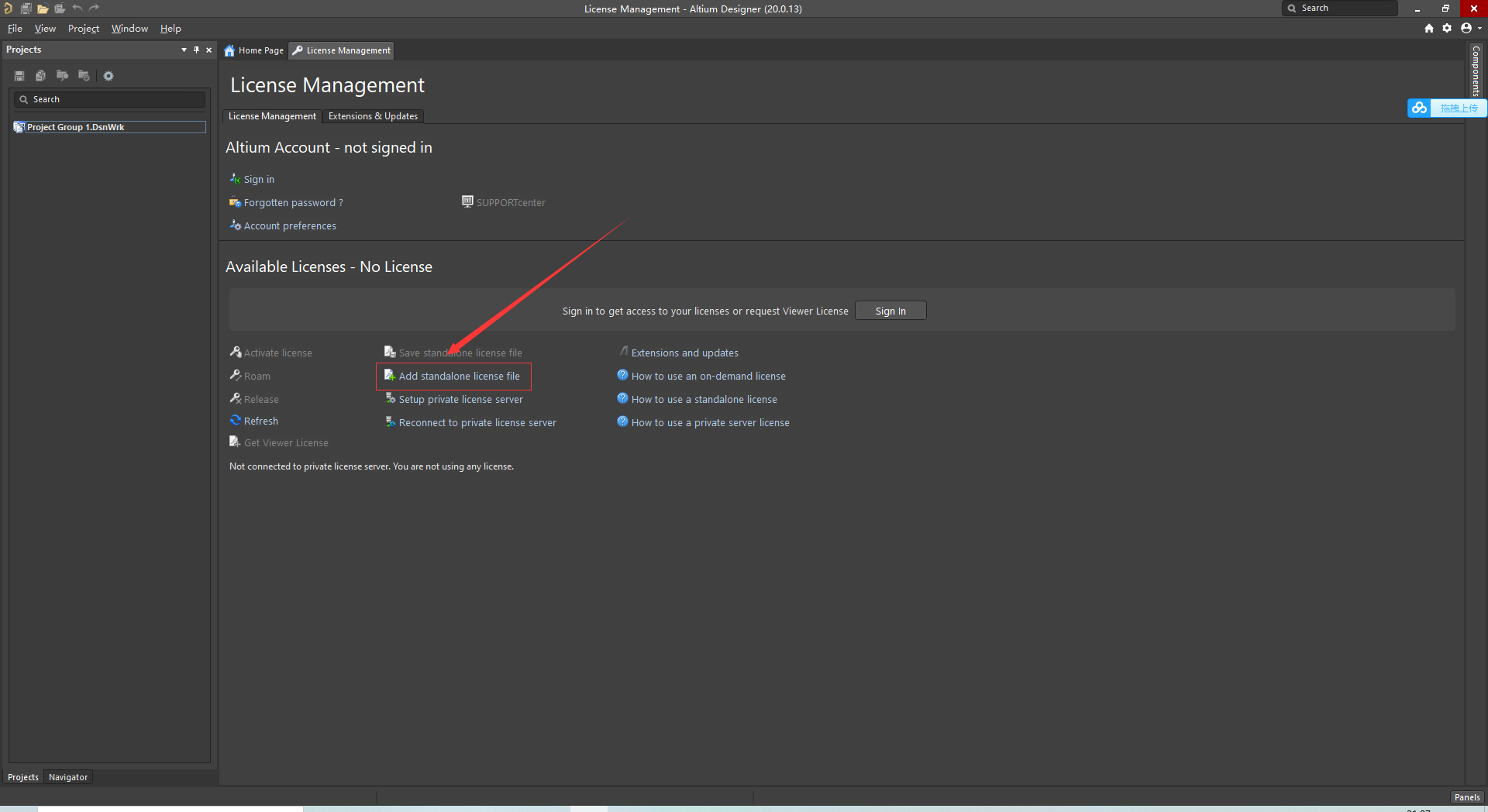The width and height of the screenshot is (1488, 812).
Task: Click the Open folder icon in the title bar
Action: (x=43, y=9)
